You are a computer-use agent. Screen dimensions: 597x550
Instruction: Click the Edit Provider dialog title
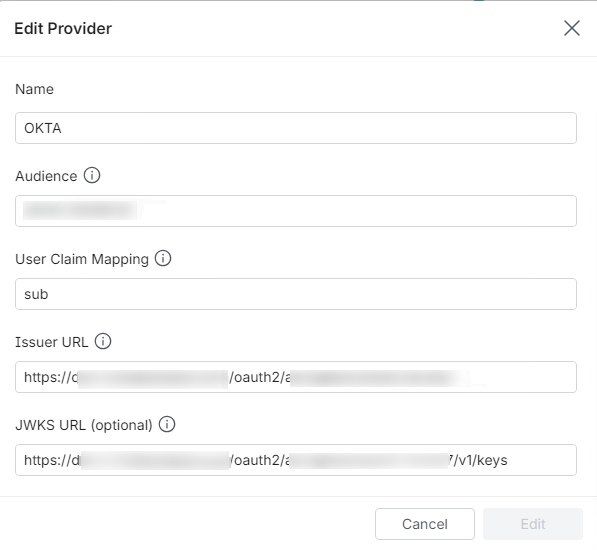point(63,29)
